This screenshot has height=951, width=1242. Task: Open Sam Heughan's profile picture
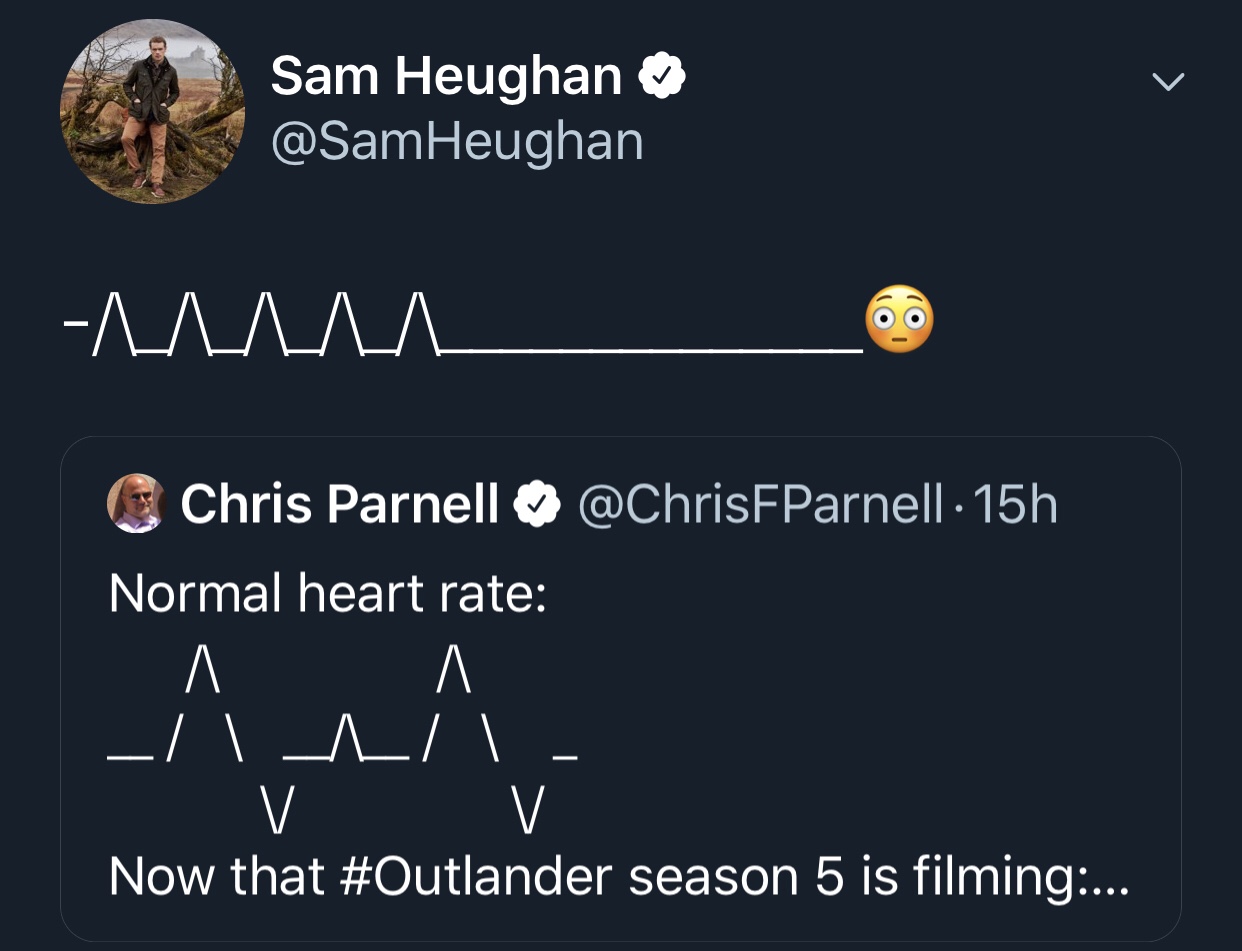point(153,112)
